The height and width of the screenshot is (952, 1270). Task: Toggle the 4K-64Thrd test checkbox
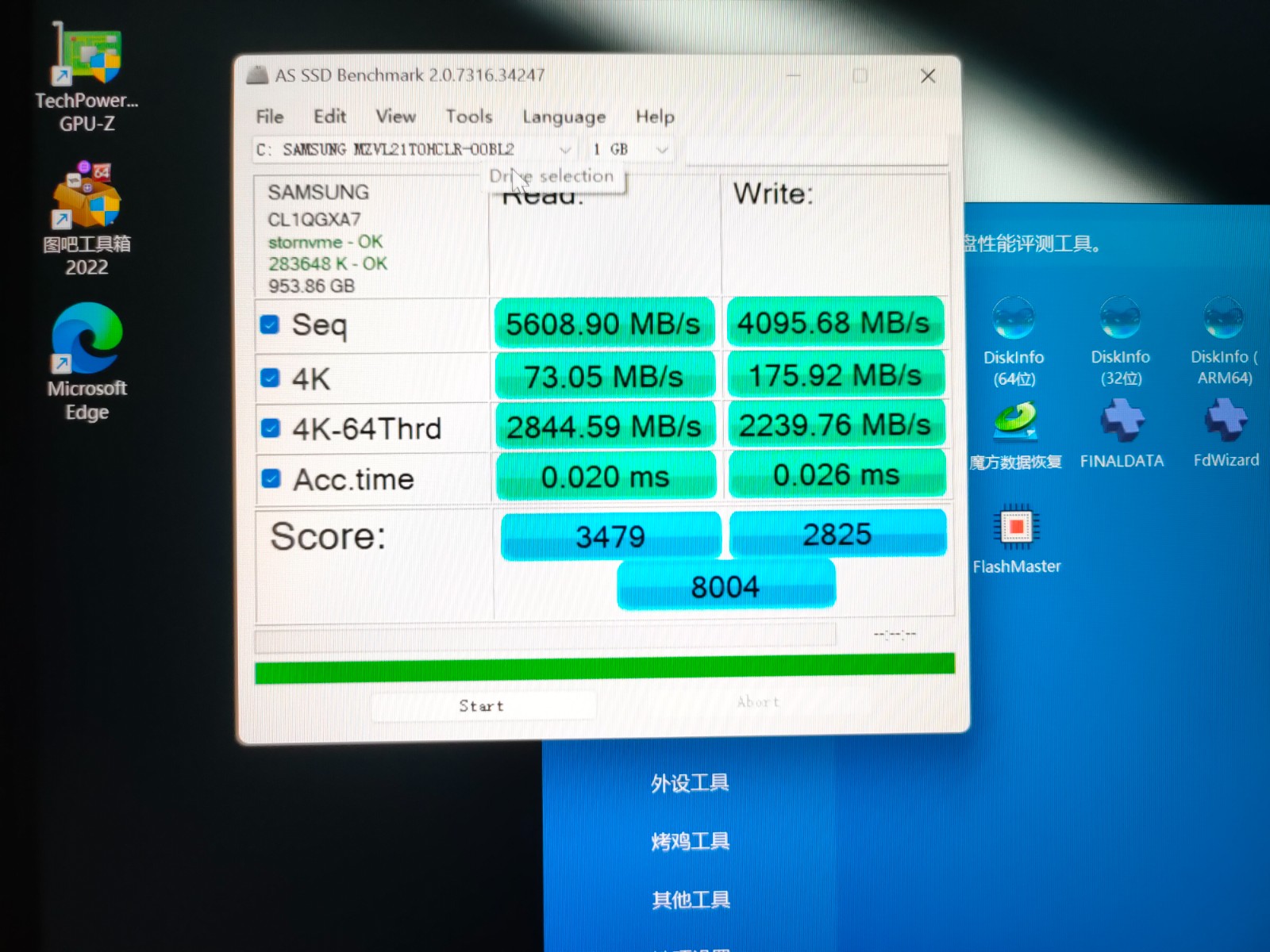coord(271,428)
